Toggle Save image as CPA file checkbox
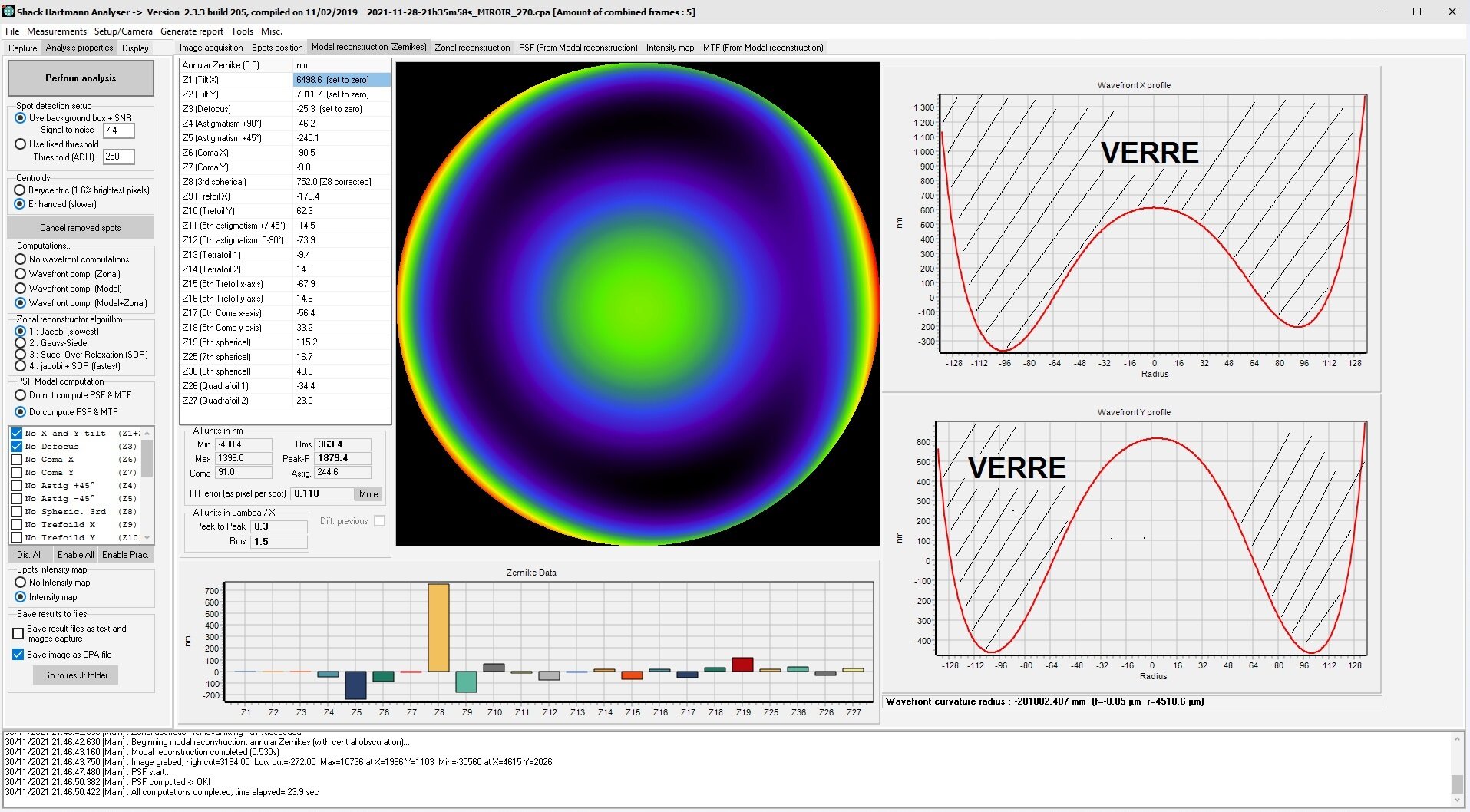The height and width of the screenshot is (812, 1470). (18, 655)
